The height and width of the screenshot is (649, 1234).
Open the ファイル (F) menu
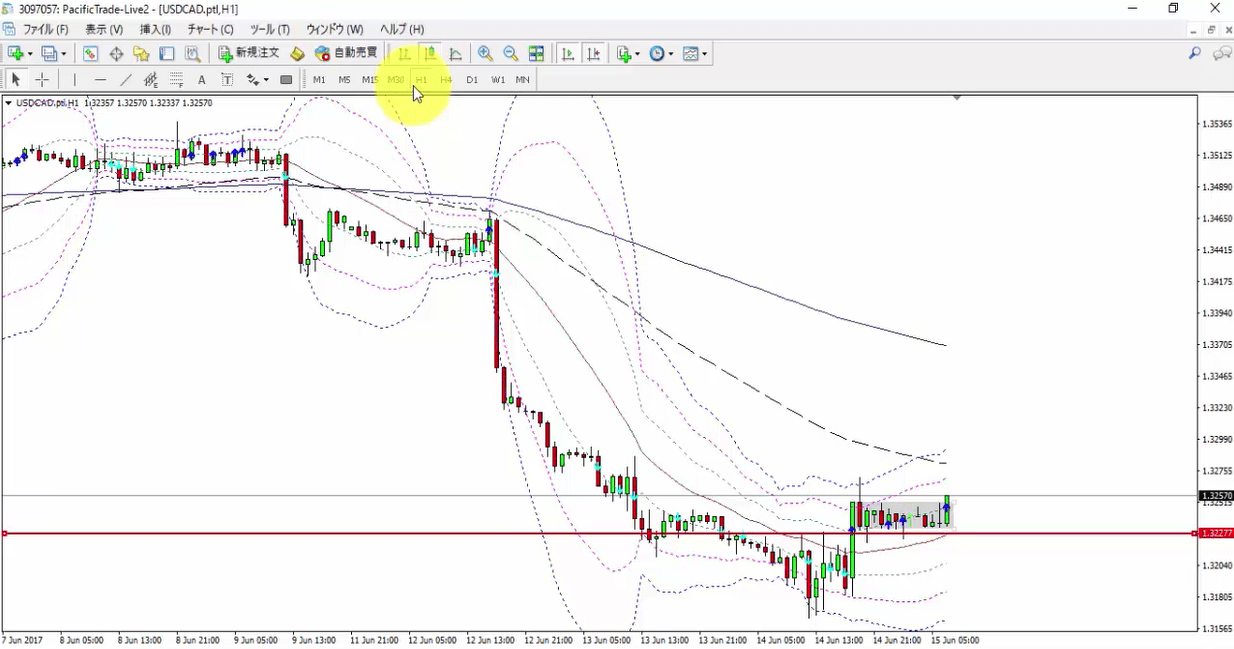click(45, 29)
